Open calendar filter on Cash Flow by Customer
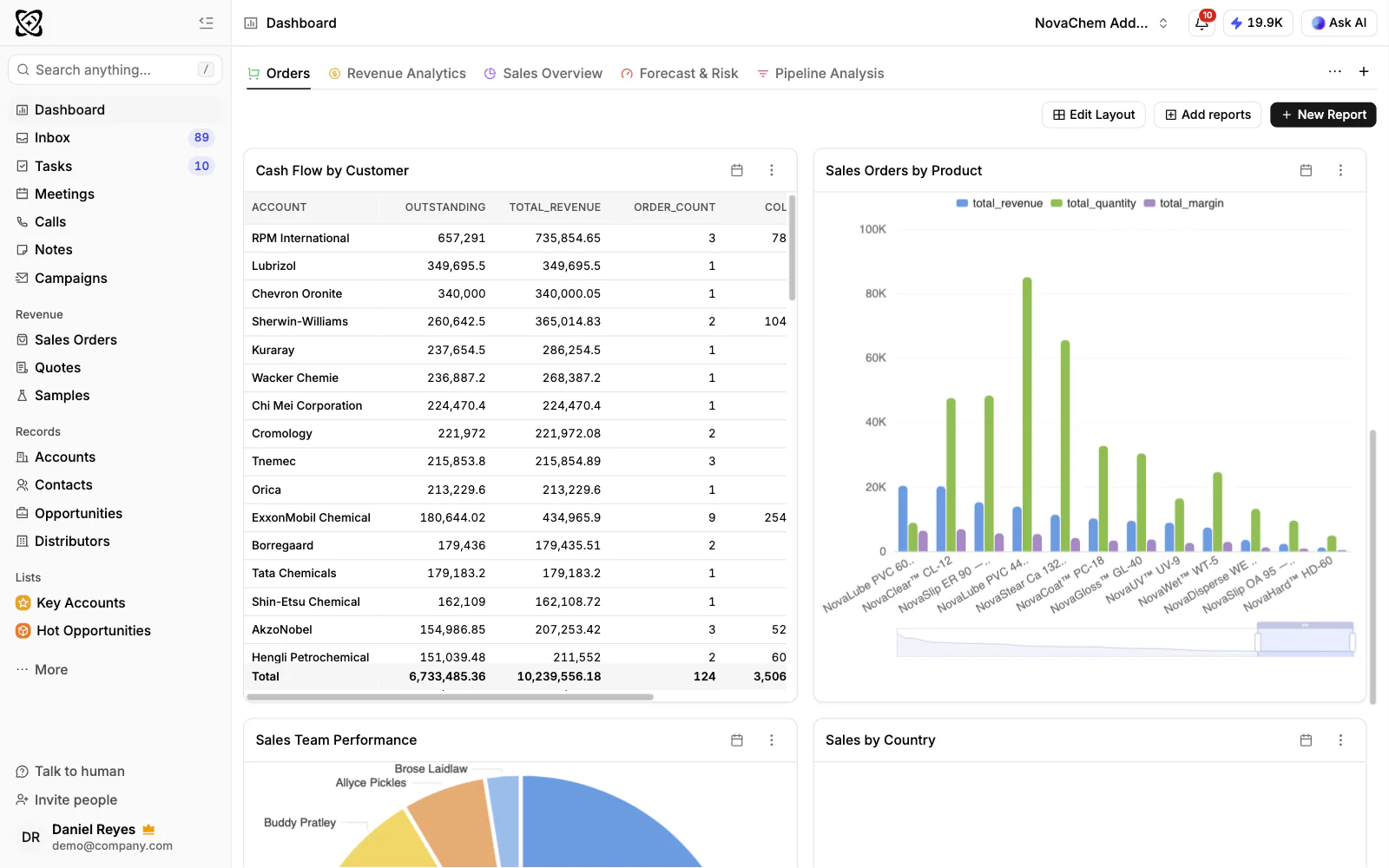Screen dimensions: 1389x868 (x=737, y=171)
